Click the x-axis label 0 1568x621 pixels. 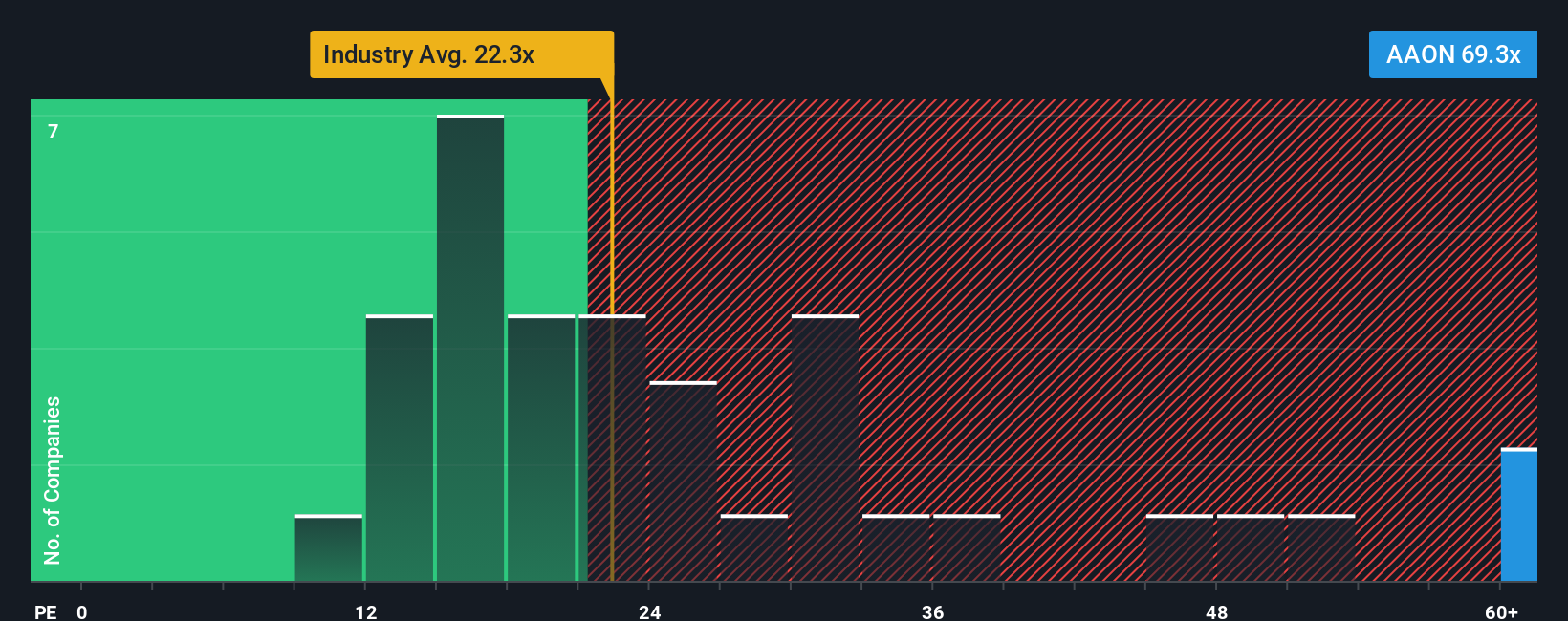click(x=82, y=611)
